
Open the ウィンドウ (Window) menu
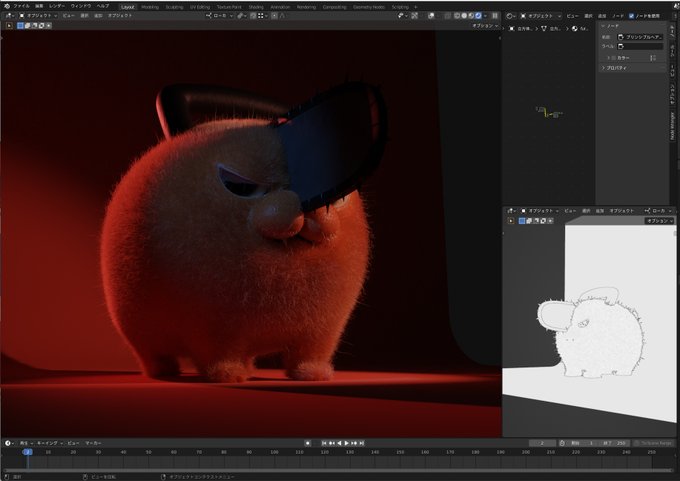coord(81,6)
